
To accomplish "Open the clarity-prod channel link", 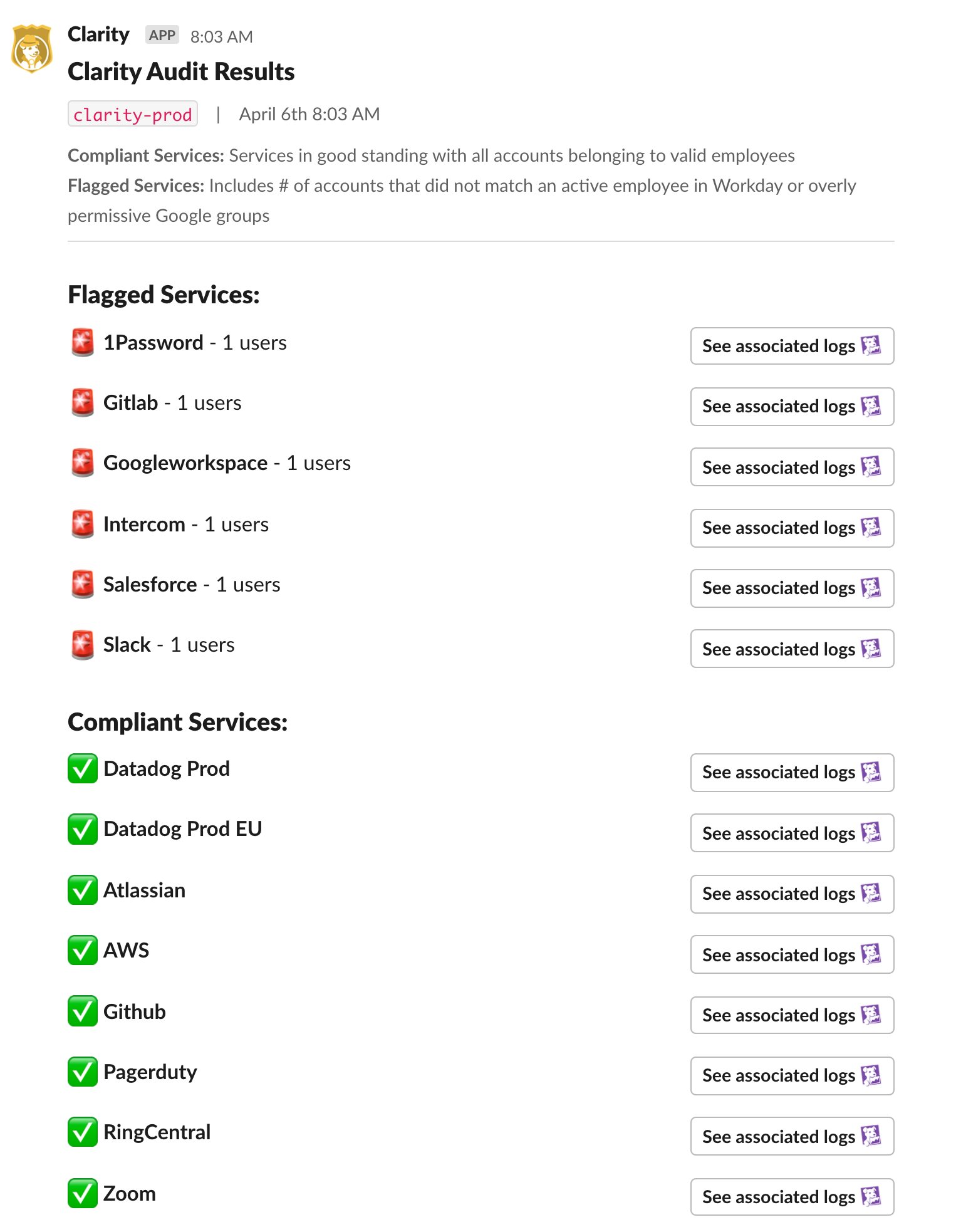I will pos(132,114).
